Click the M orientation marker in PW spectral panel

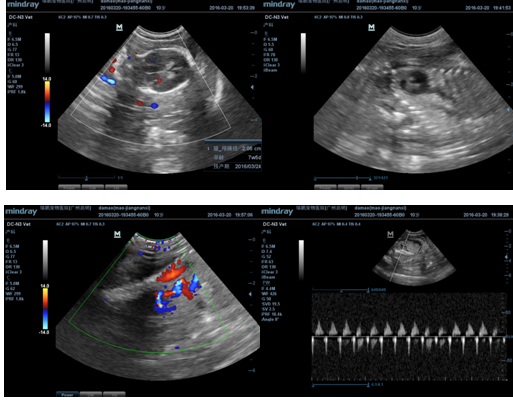390,234
